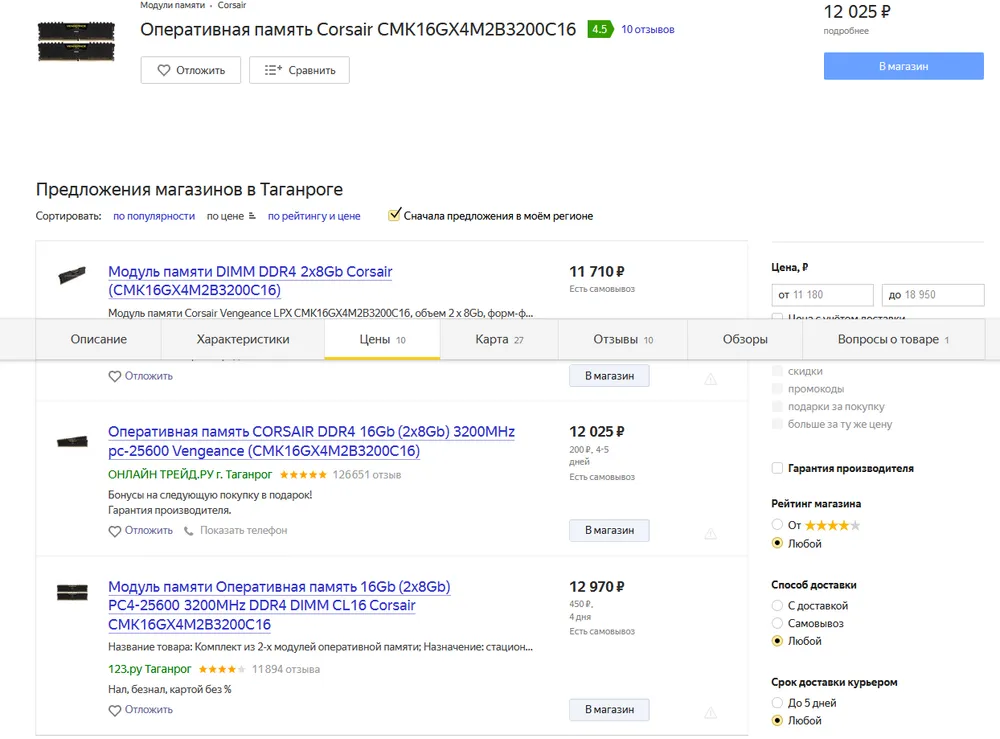Click the Corsair memory image at page top
Screen dimensions: 1000x739
(76, 40)
